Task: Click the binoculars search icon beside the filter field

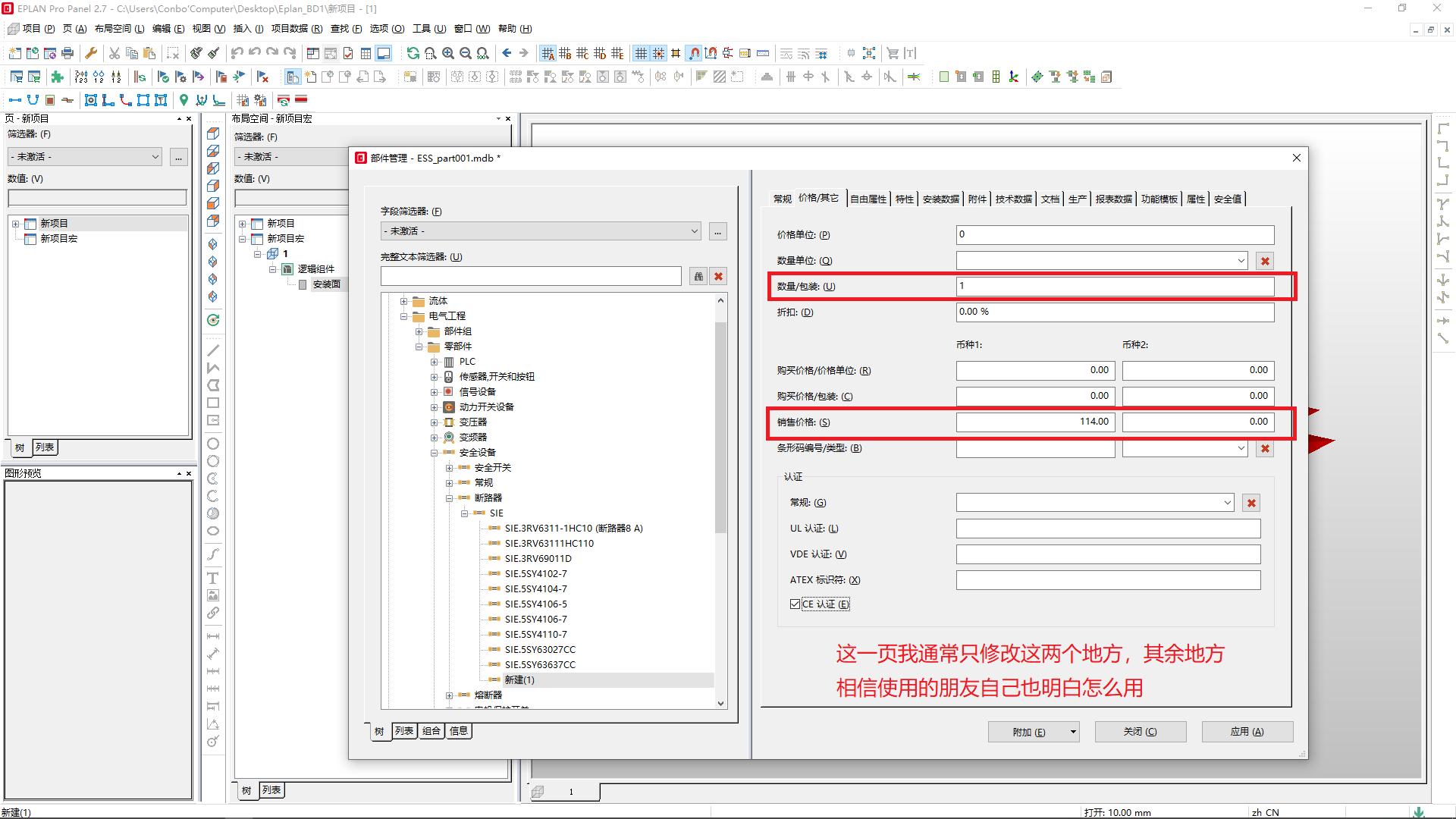Action: click(x=698, y=276)
